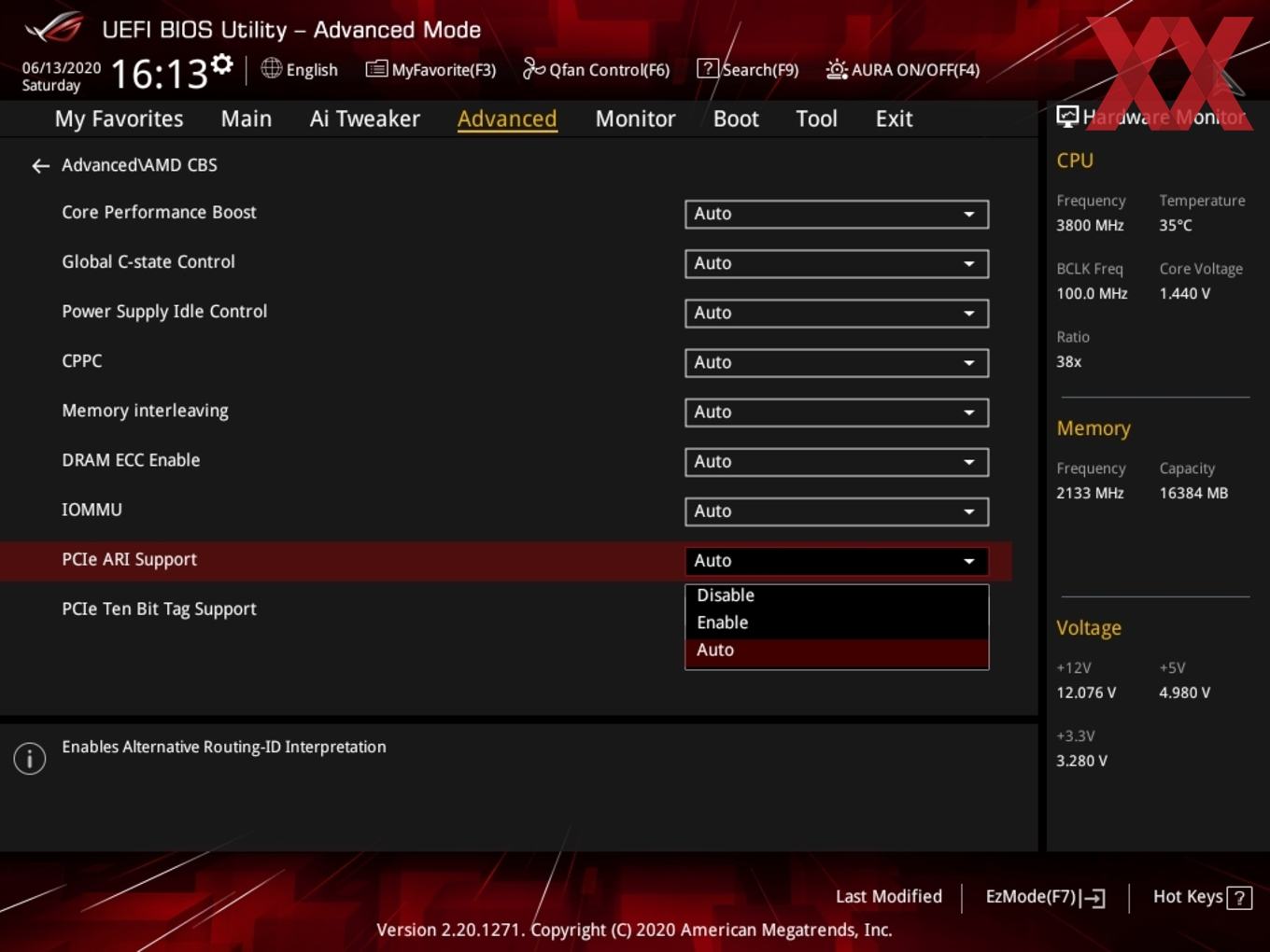
Task: Click Global C-state Control label
Action: point(148,262)
